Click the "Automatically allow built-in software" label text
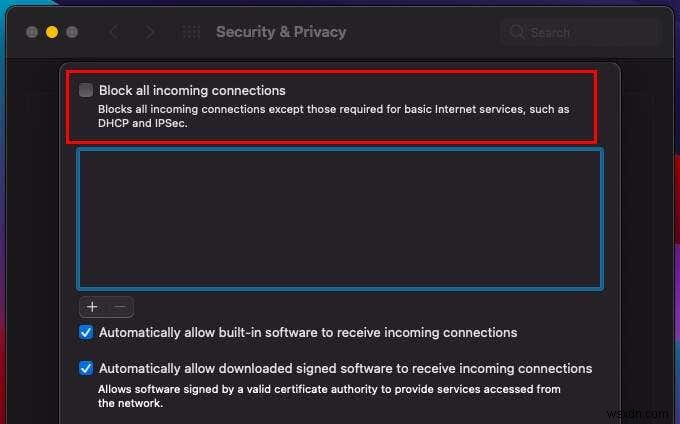Viewport: 680px width, 424px height. pos(308,332)
